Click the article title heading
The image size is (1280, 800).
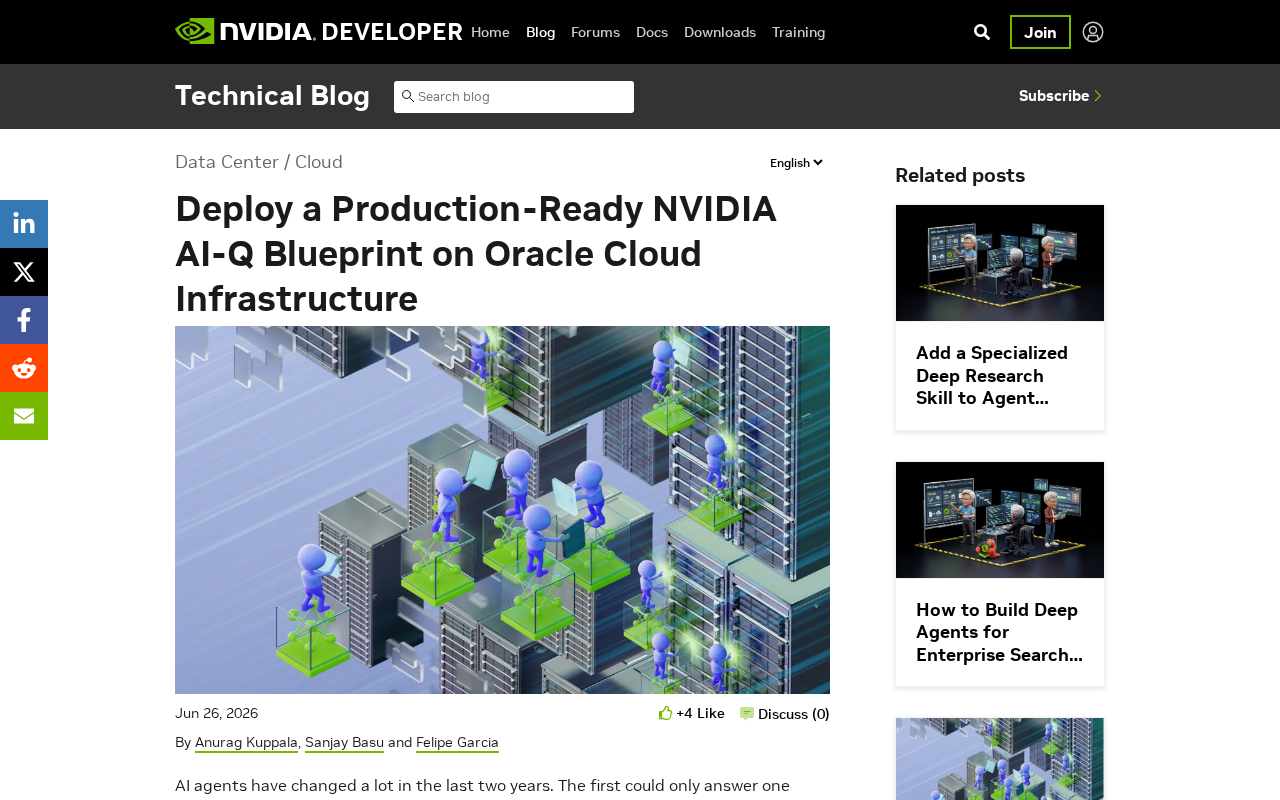pos(476,253)
